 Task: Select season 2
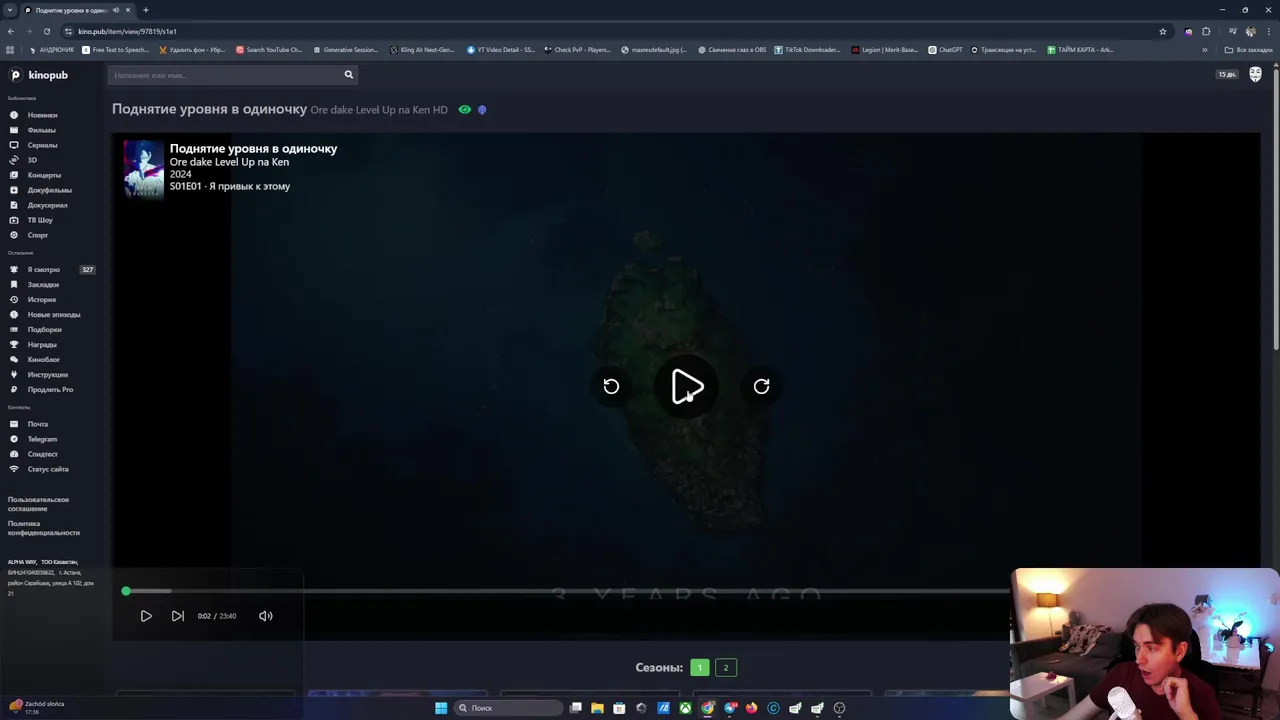tap(726, 668)
